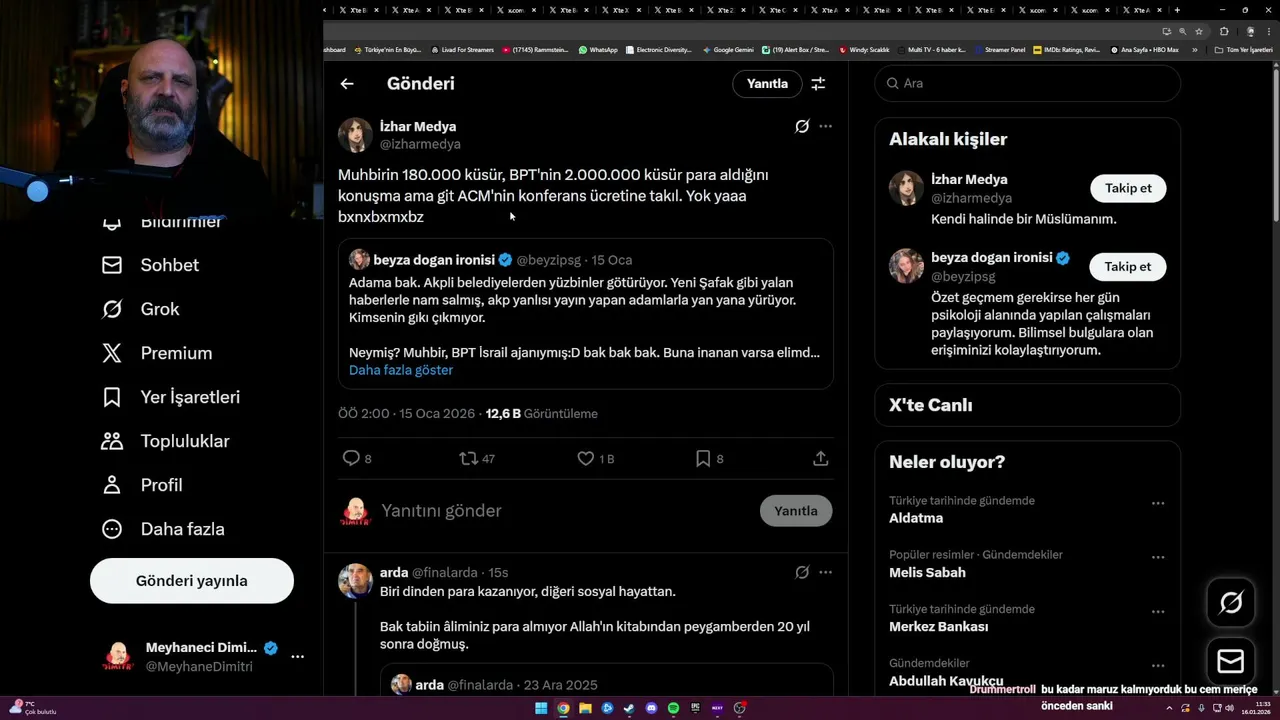Open options for Melis Sabah trend
The height and width of the screenshot is (720, 1280).
pyautogui.click(x=1158, y=557)
